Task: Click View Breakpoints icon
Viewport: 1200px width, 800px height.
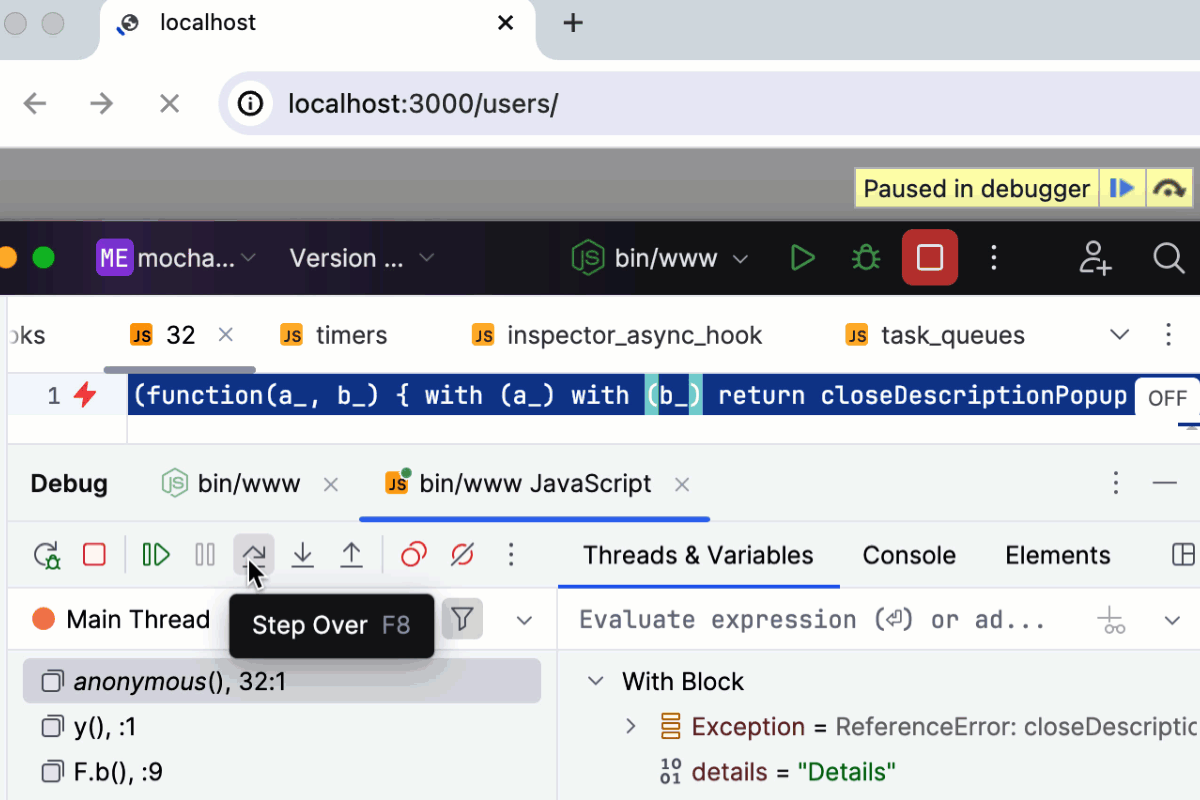Action: click(414, 554)
